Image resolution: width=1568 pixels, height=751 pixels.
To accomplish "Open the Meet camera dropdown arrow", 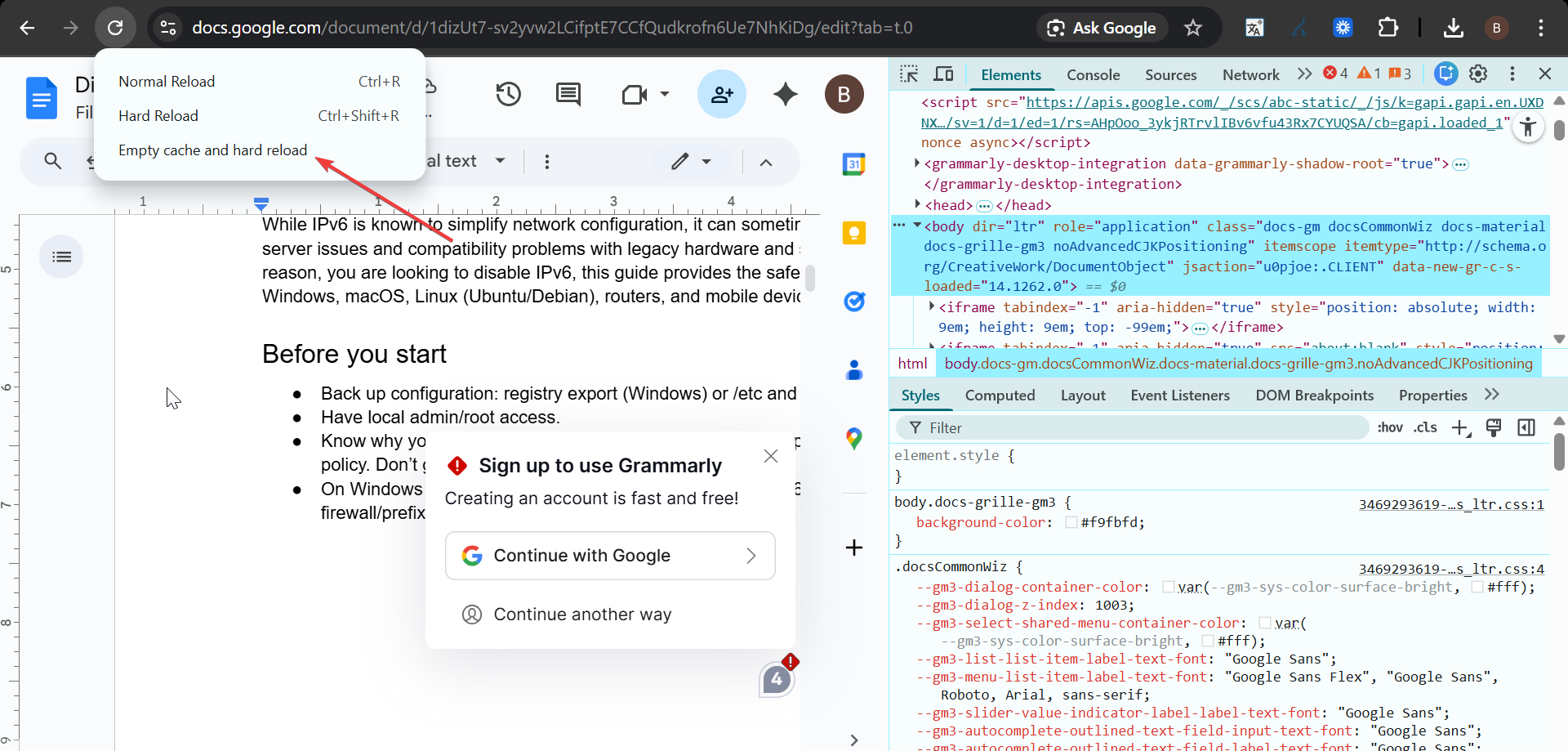I will click(x=665, y=94).
